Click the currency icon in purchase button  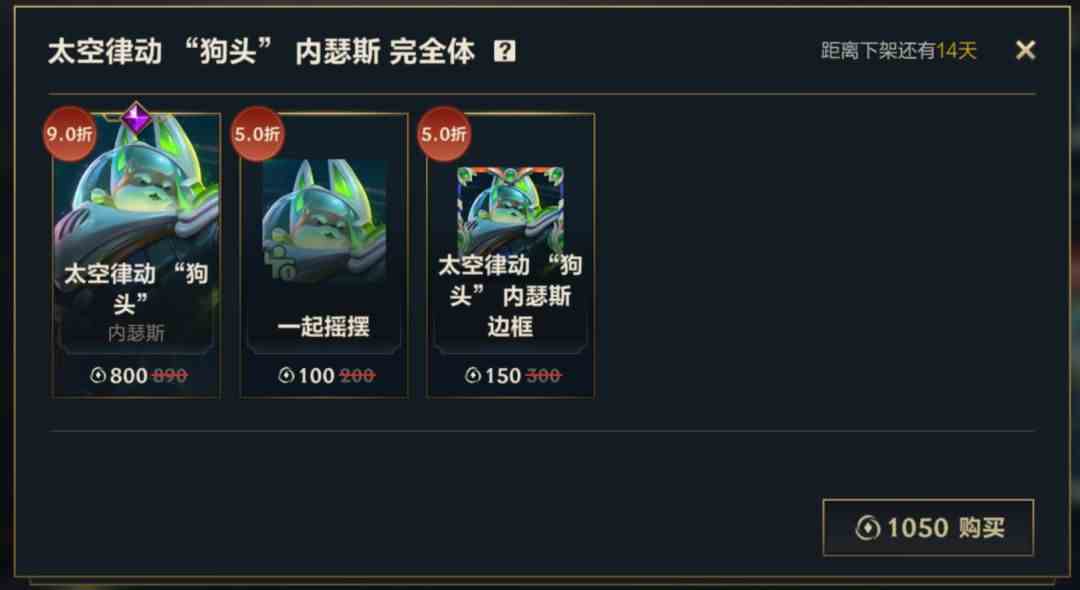pos(868,528)
